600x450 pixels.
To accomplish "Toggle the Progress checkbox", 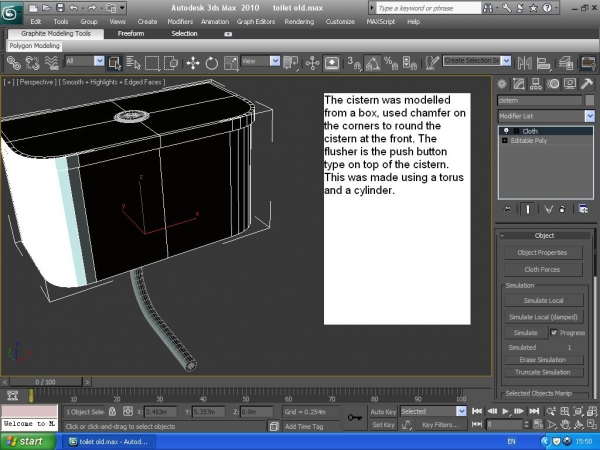I will 554,333.
